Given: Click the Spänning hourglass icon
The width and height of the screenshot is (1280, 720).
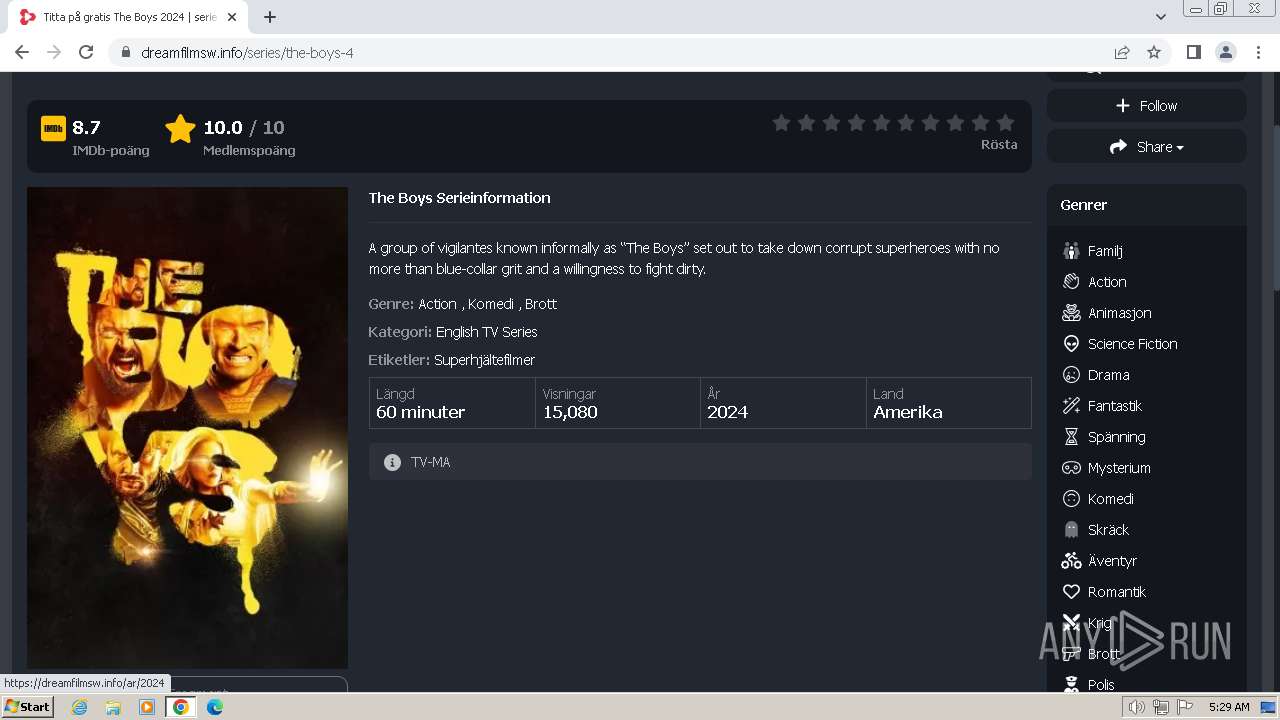Looking at the screenshot, I should (1071, 437).
